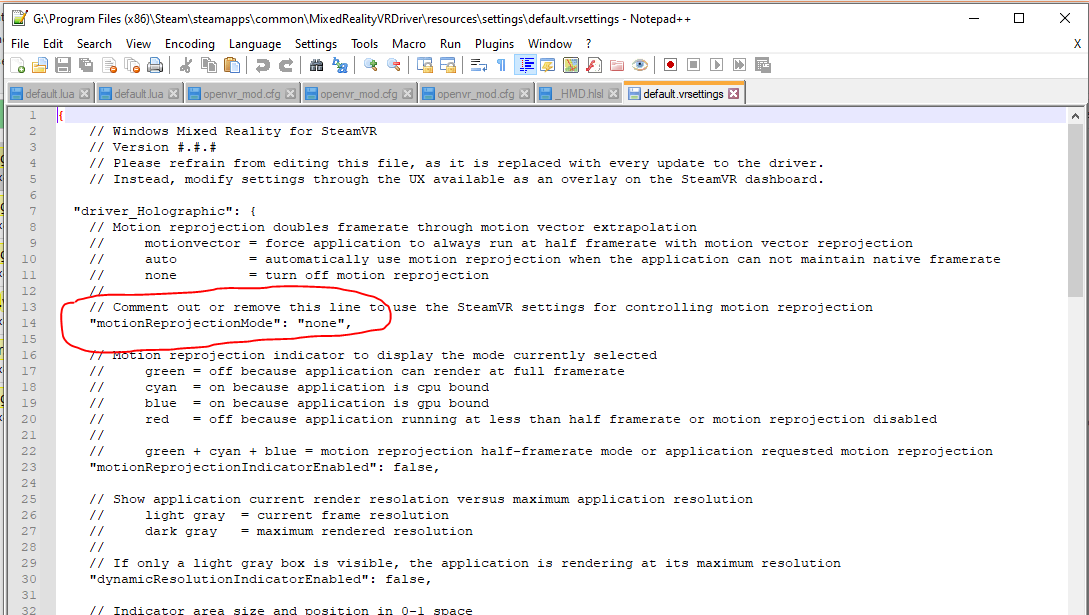This screenshot has width=1089, height=615.
Task: Paste using the clipboard icon
Action: point(232,65)
